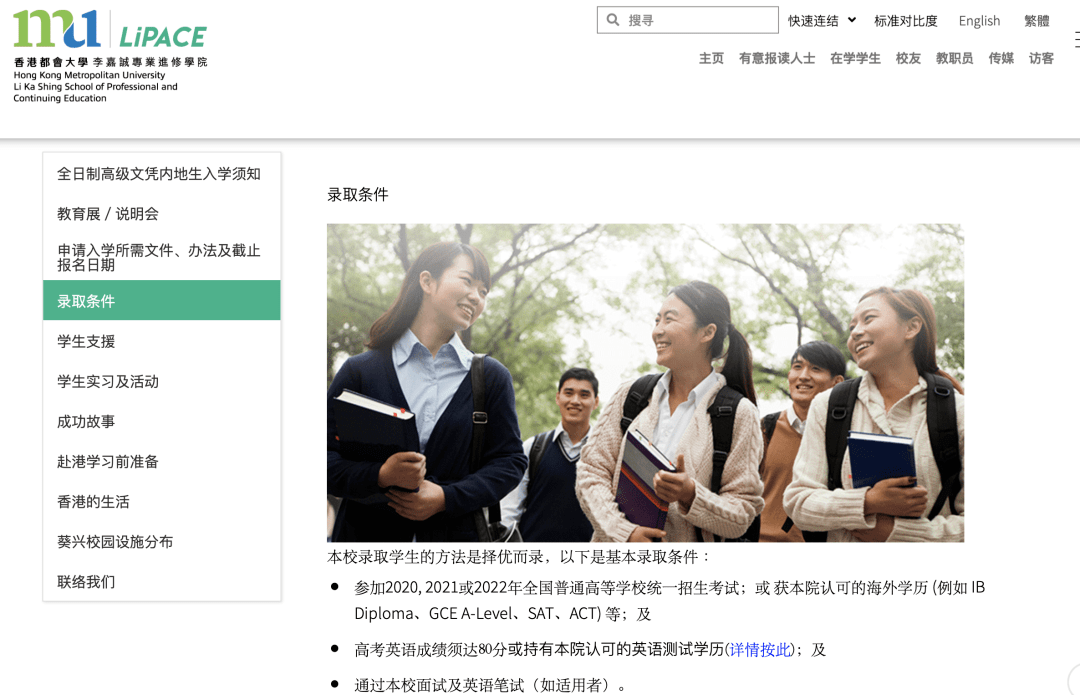Screen dimensions: 1080x695
Task: Follow the 详情按此 hyperlink
Action: point(760,650)
